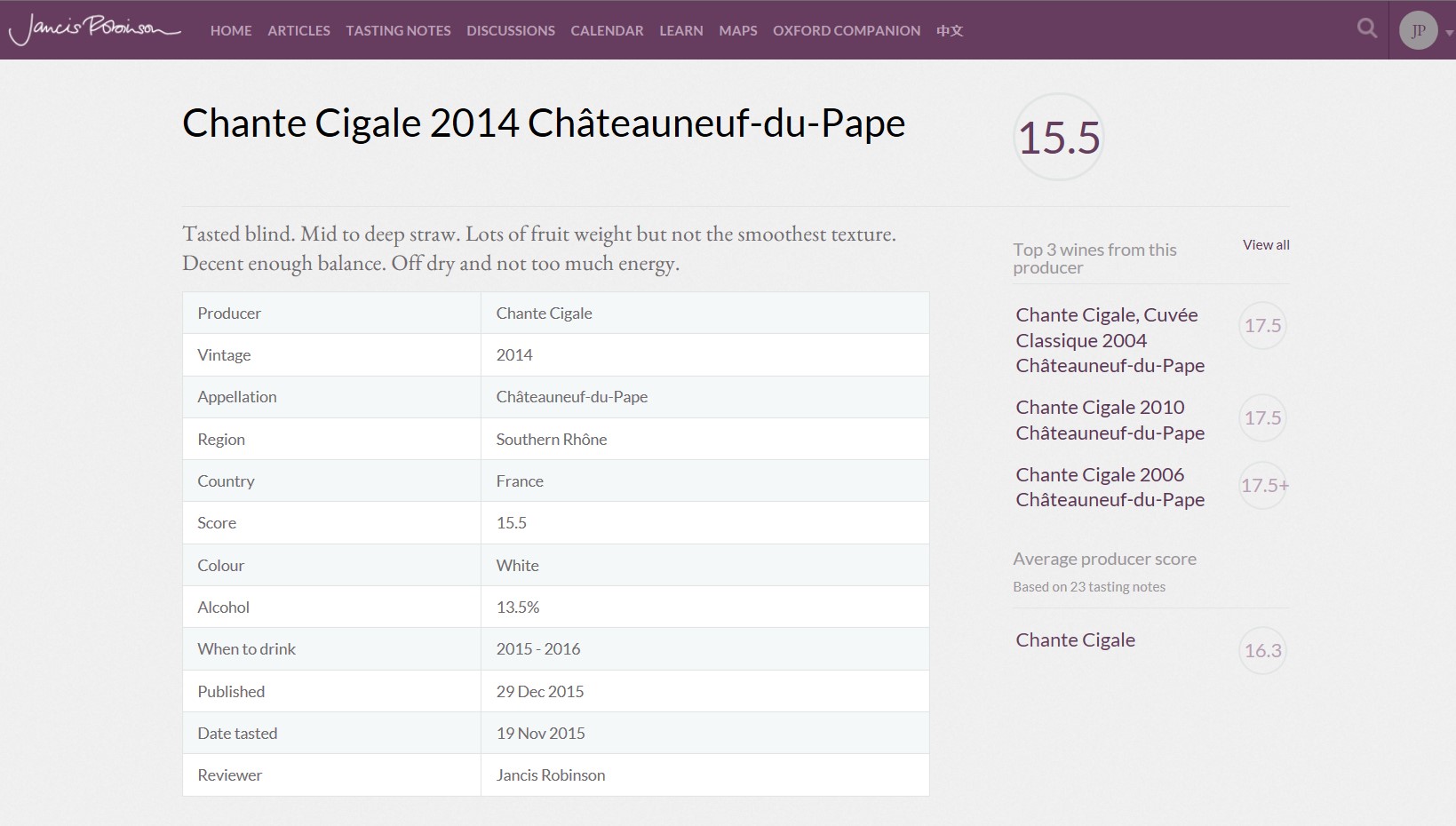Click the Tasted blind tasting note paragraph
The image size is (1456, 826).
pos(538,248)
